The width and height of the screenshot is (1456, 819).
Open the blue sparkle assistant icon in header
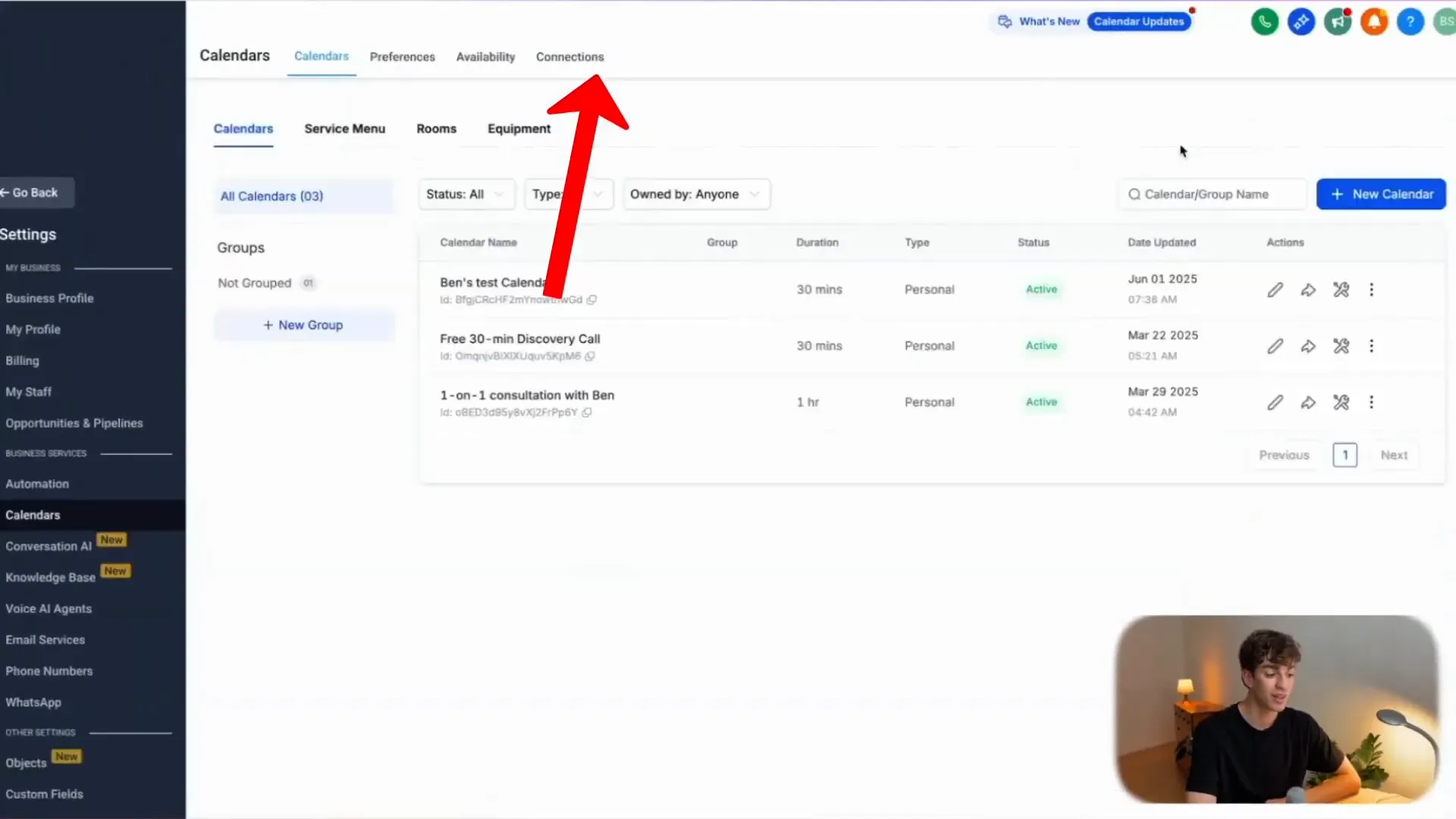(x=1301, y=21)
